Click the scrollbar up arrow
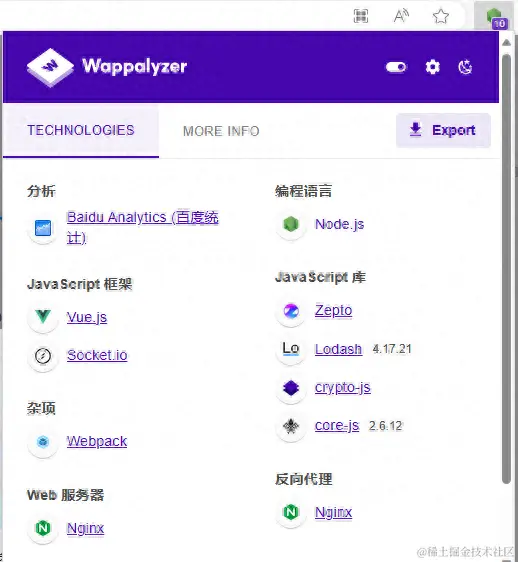 [506, 43]
